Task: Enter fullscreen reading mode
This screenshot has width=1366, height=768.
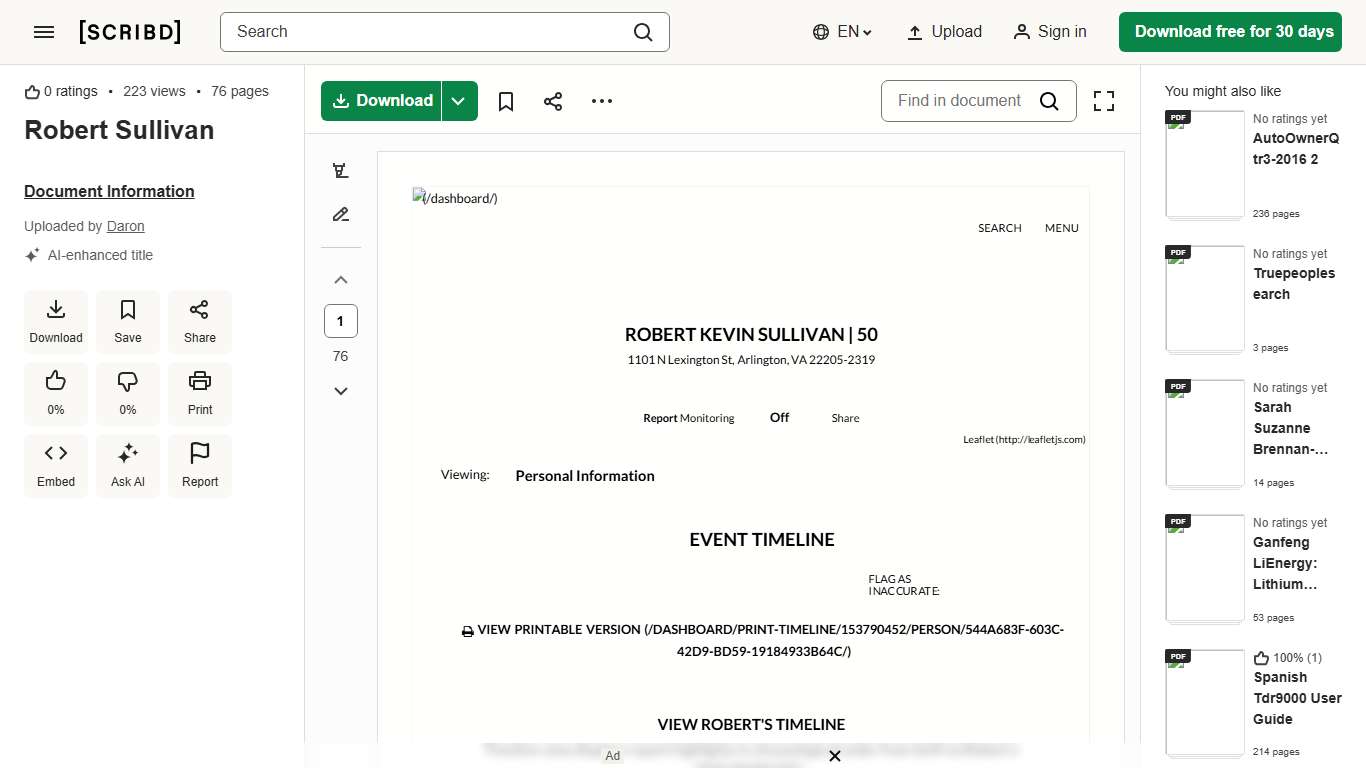Action: tap(1104, 101)
